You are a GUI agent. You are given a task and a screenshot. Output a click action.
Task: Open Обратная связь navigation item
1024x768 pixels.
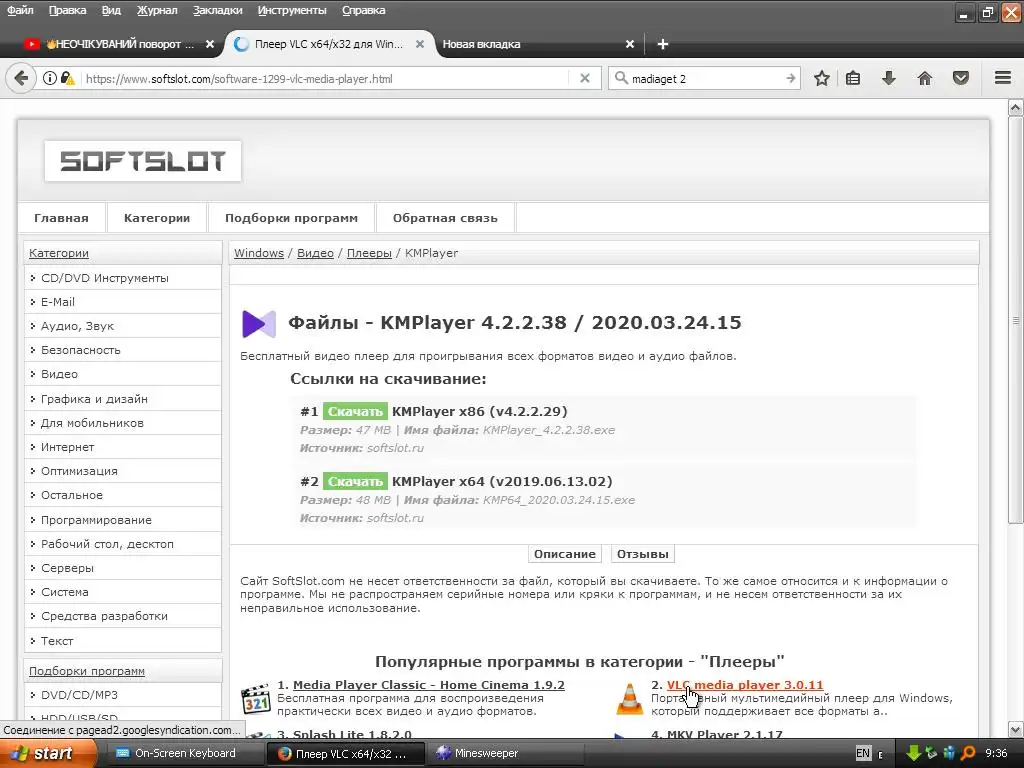[445, 218]
